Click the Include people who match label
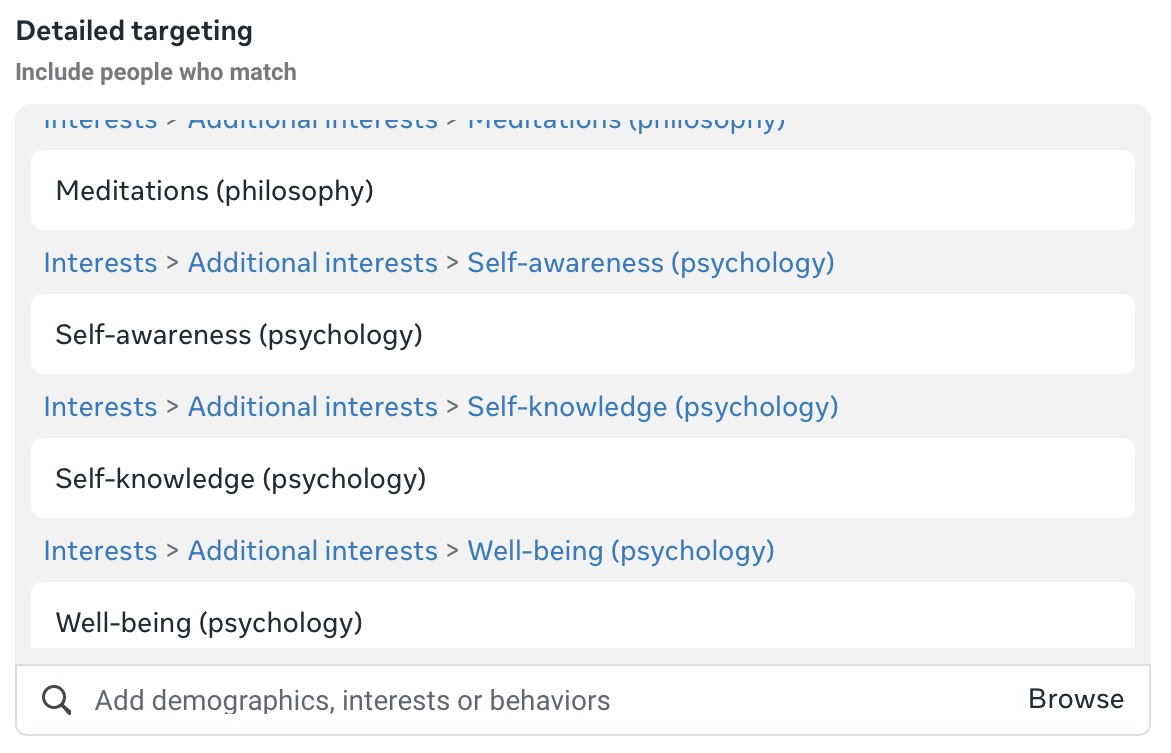 155,72
